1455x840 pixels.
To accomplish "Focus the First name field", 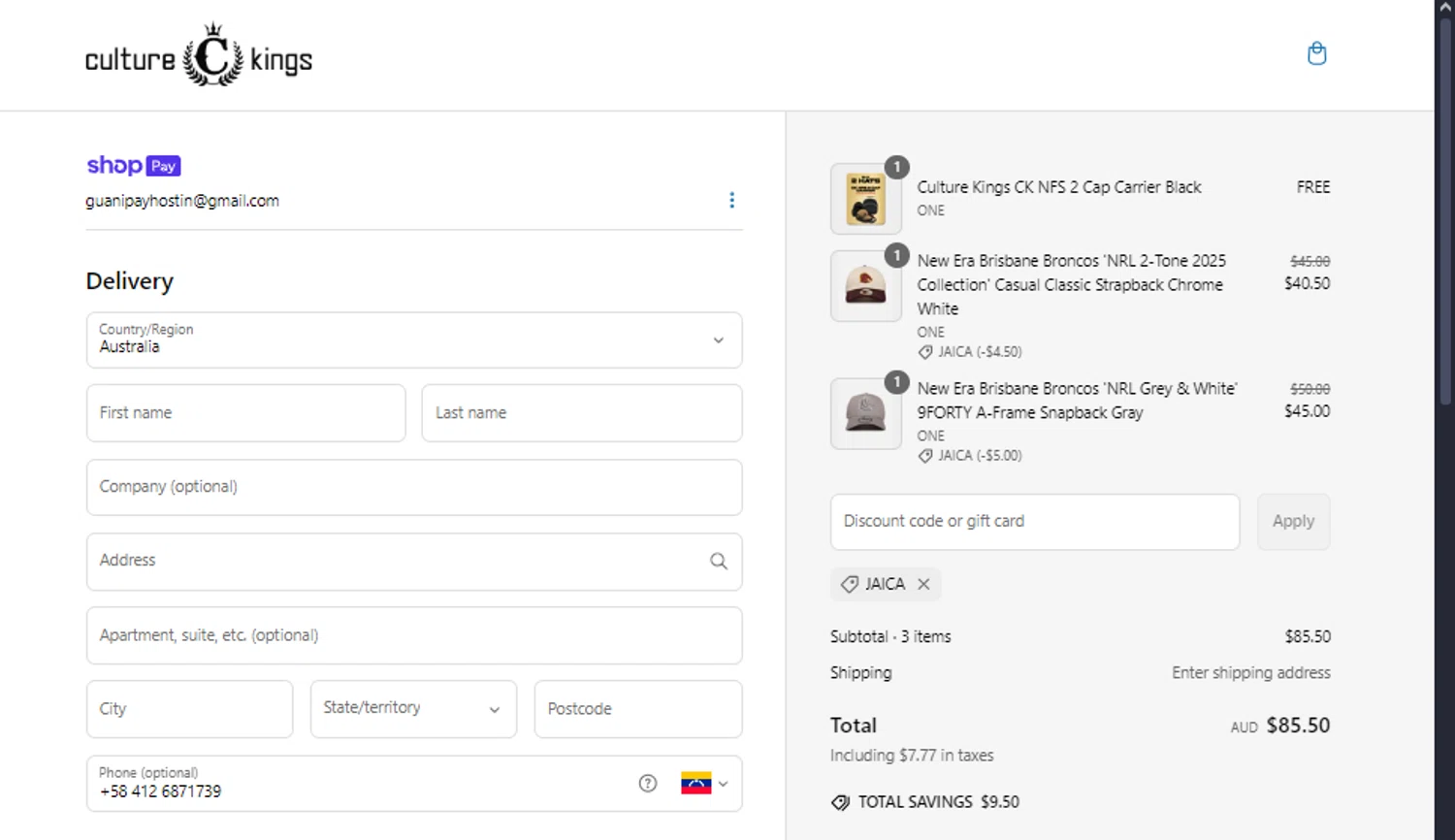I will coord(245,413).
